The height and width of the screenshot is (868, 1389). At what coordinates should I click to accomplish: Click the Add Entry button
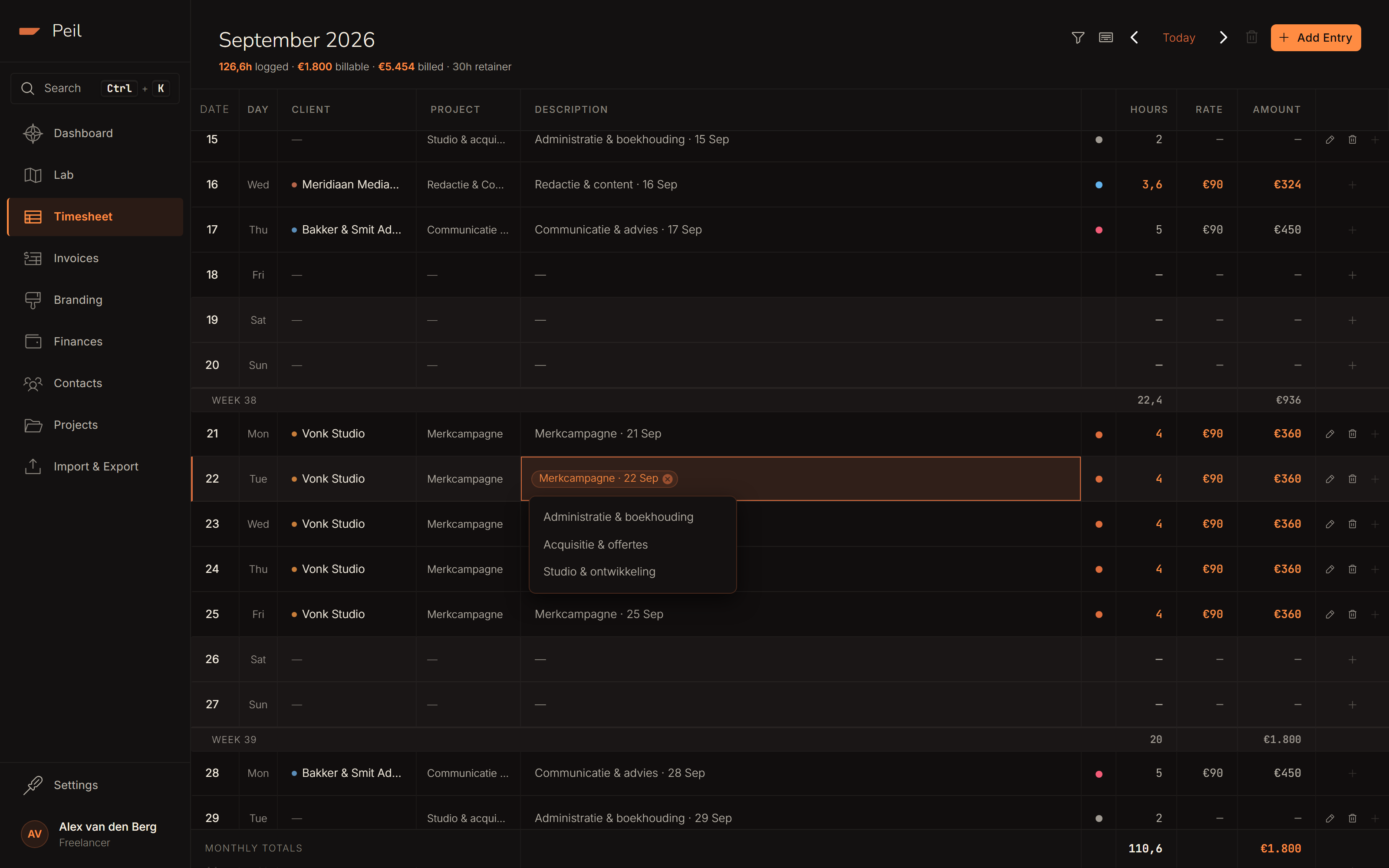[1316, 38]
